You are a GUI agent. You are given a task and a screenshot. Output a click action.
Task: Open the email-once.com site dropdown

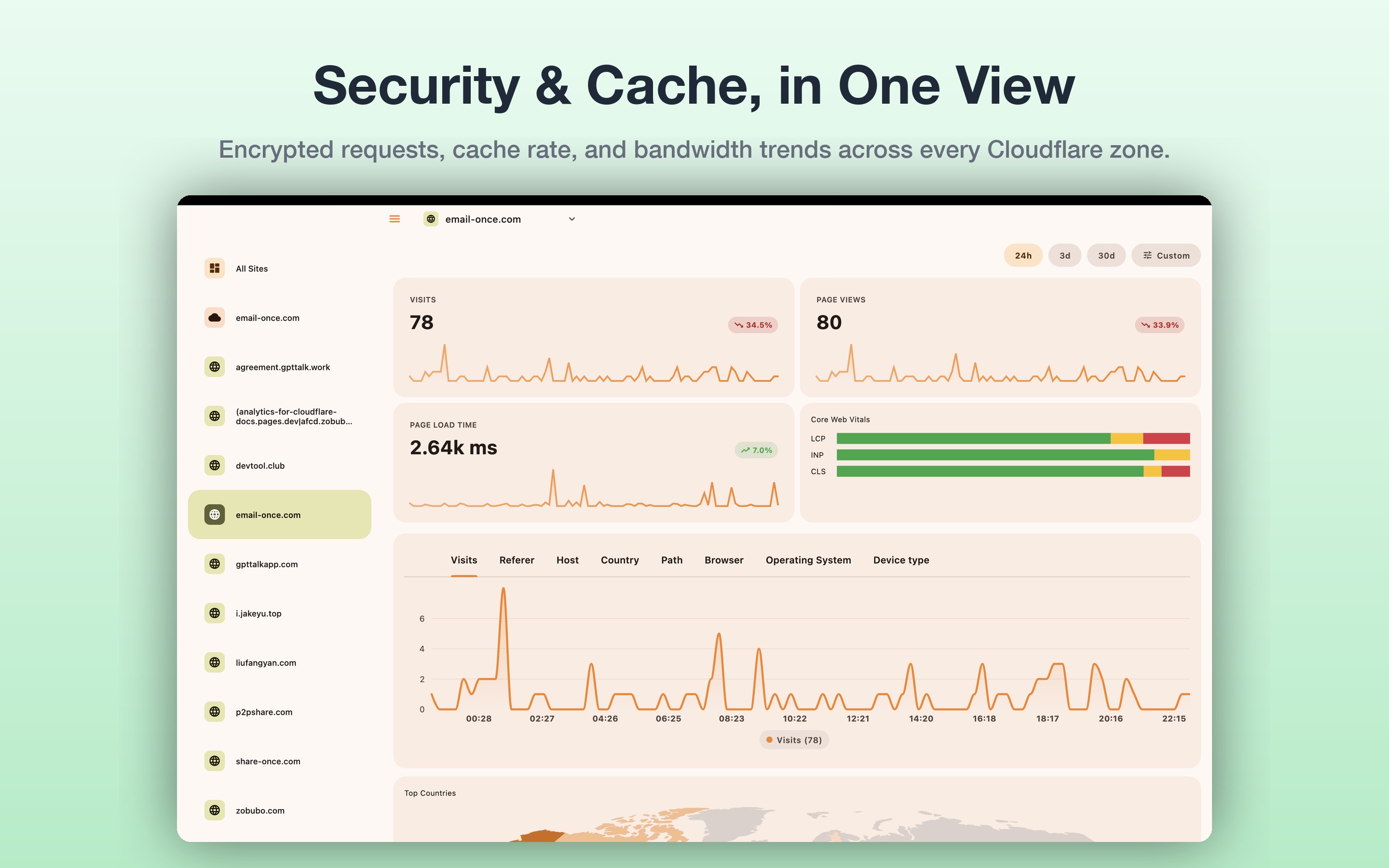[499, 219]
